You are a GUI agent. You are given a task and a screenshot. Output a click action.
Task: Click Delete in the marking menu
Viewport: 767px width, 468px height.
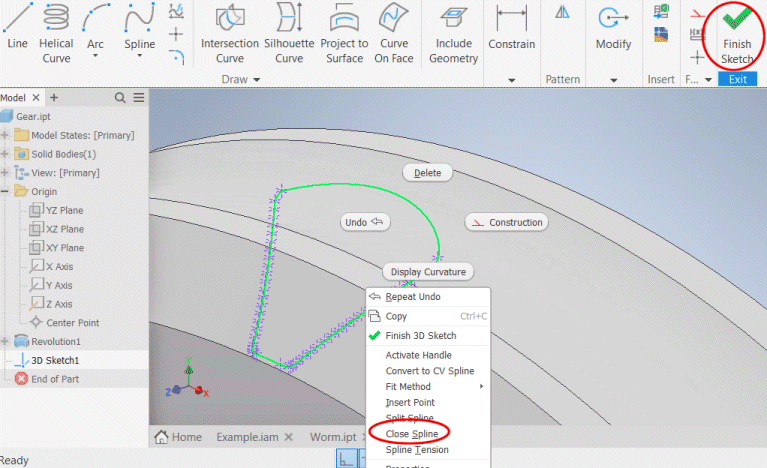click(427, 173)
